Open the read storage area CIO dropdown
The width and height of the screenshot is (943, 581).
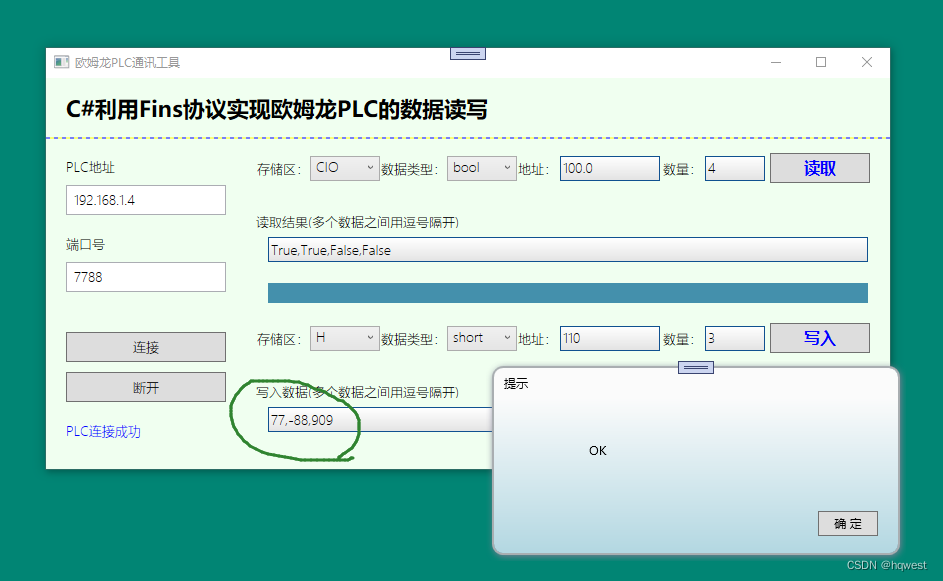coord(345,168)
